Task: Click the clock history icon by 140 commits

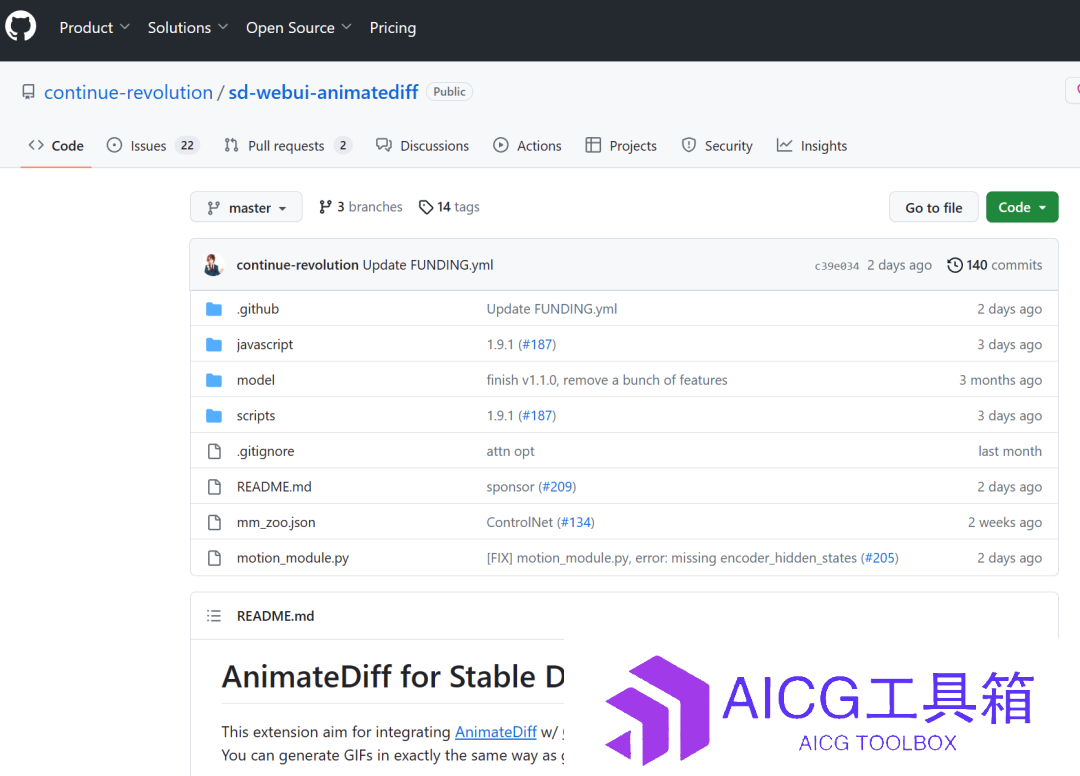Action: click(955, 265)
